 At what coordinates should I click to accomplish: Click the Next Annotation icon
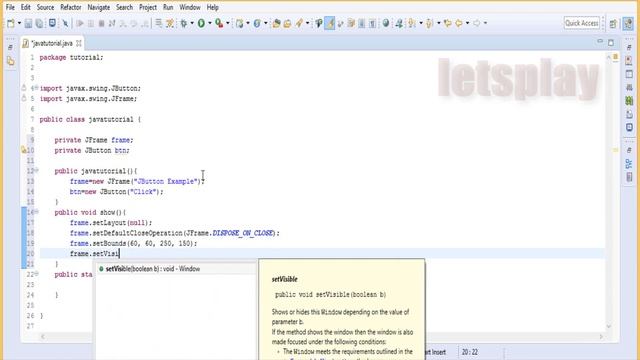(411, 23)
